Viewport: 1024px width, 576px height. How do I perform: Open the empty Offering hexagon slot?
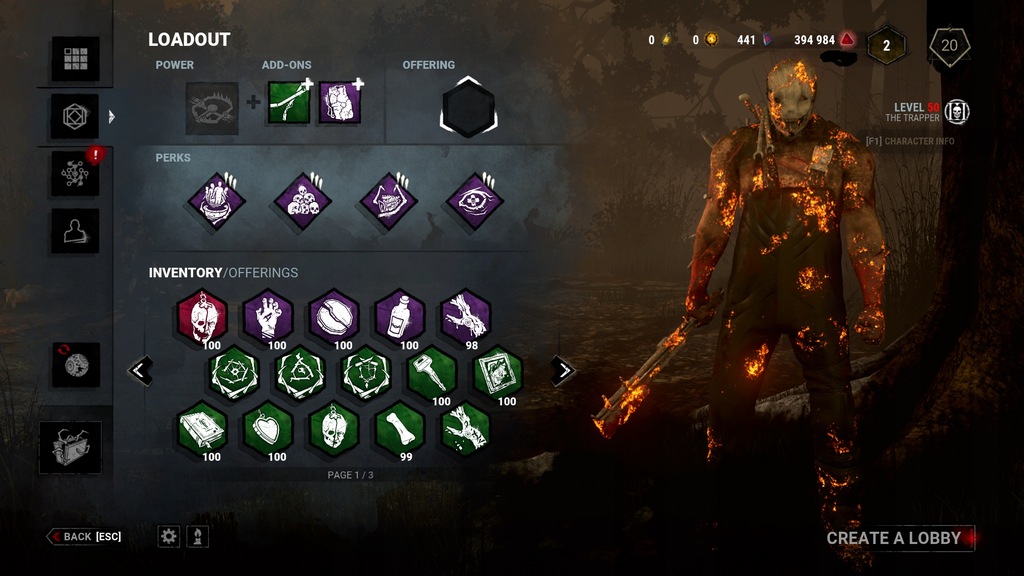[x=469, y=108]
